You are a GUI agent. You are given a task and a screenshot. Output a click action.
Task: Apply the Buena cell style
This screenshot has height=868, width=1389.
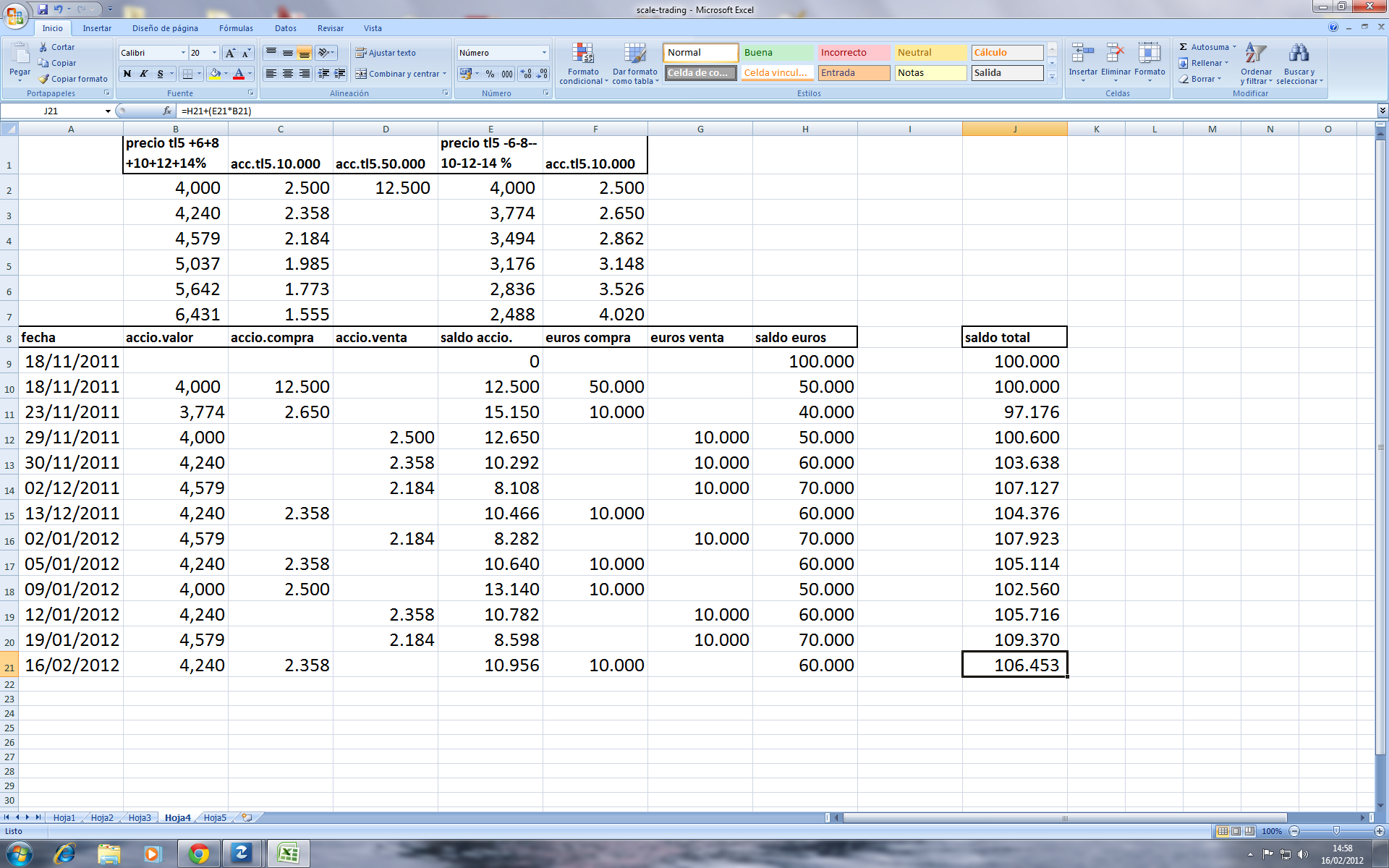click(x=777, y=53)
